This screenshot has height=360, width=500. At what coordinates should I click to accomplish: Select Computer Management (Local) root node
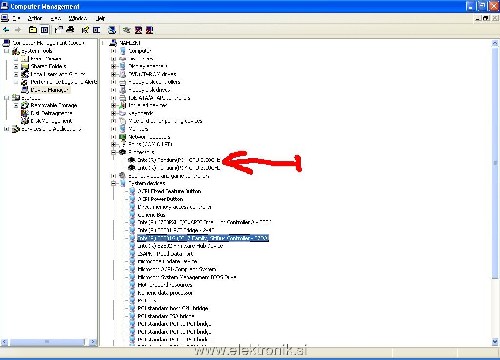[x=48, y=43]
